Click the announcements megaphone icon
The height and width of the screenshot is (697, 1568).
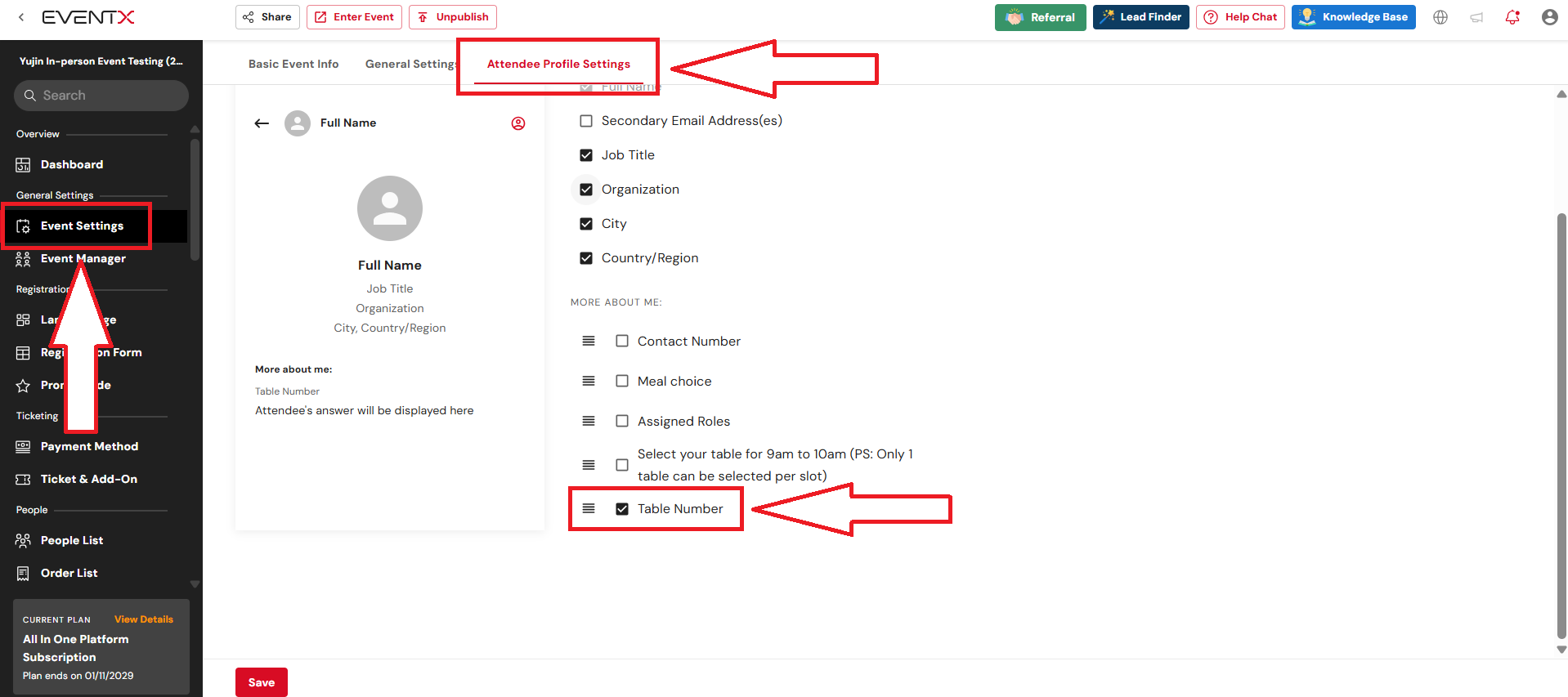(x=1476, y=17)
